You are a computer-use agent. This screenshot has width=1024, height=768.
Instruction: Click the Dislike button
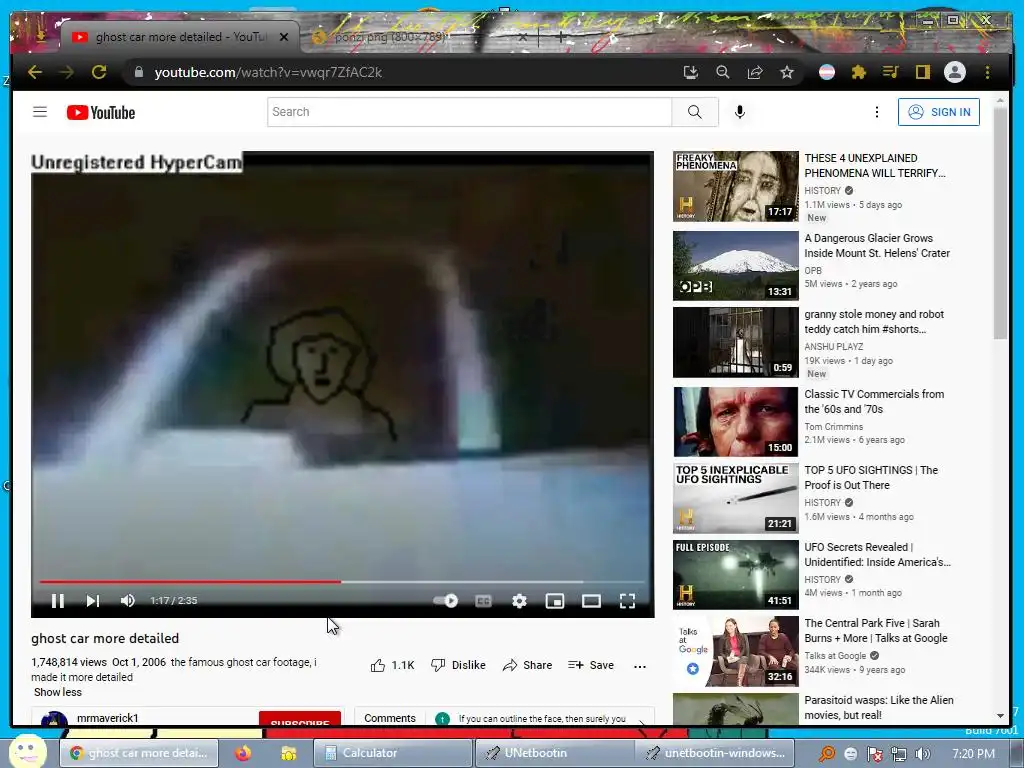tap(458, 665)
